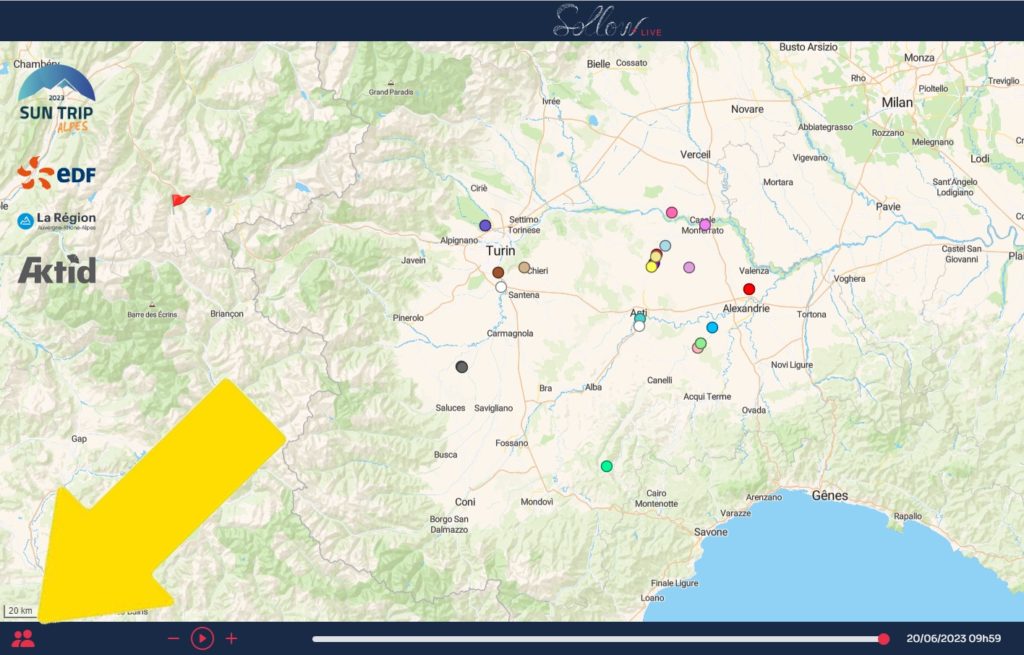Click the red flag marker on map
This screenshot has height=655, width=1024.
tap(179, 202)
